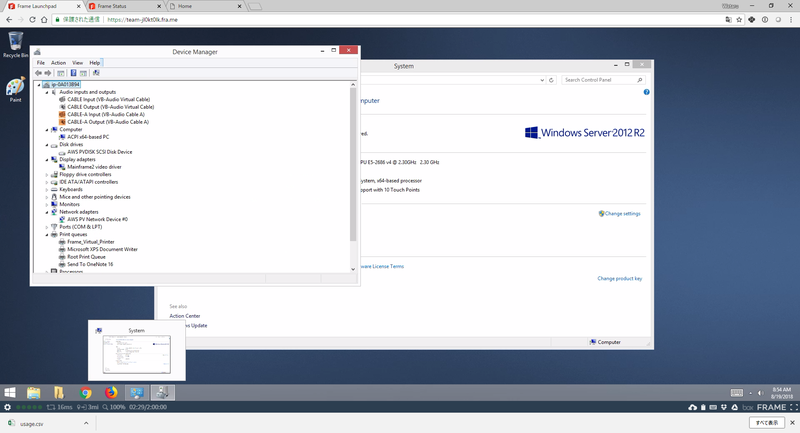Click the License Terms link in System window
800x433 pixels.
(x=383, y=266)
